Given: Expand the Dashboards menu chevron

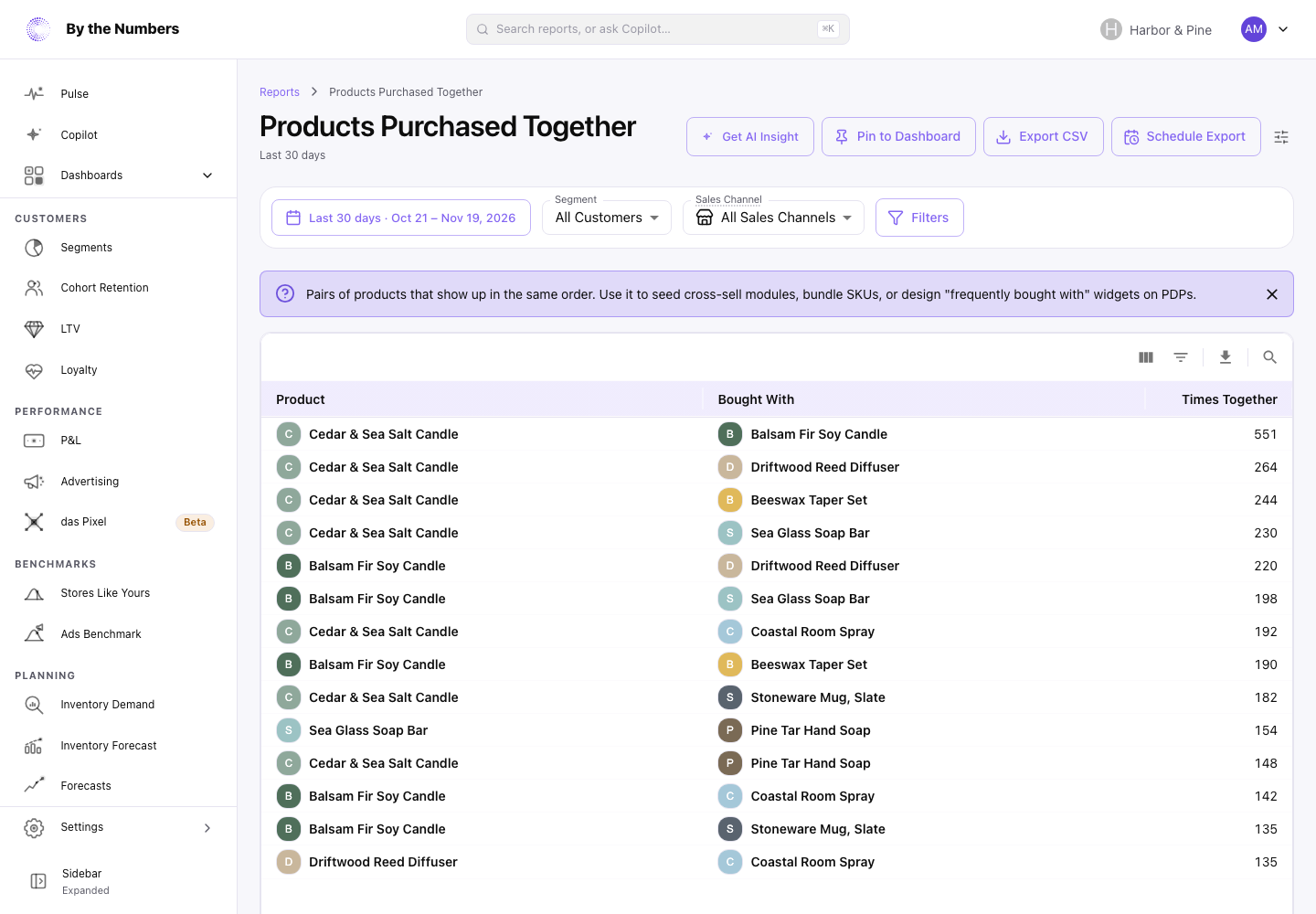Looking at the screenshot, I should (x=207, y=175).
